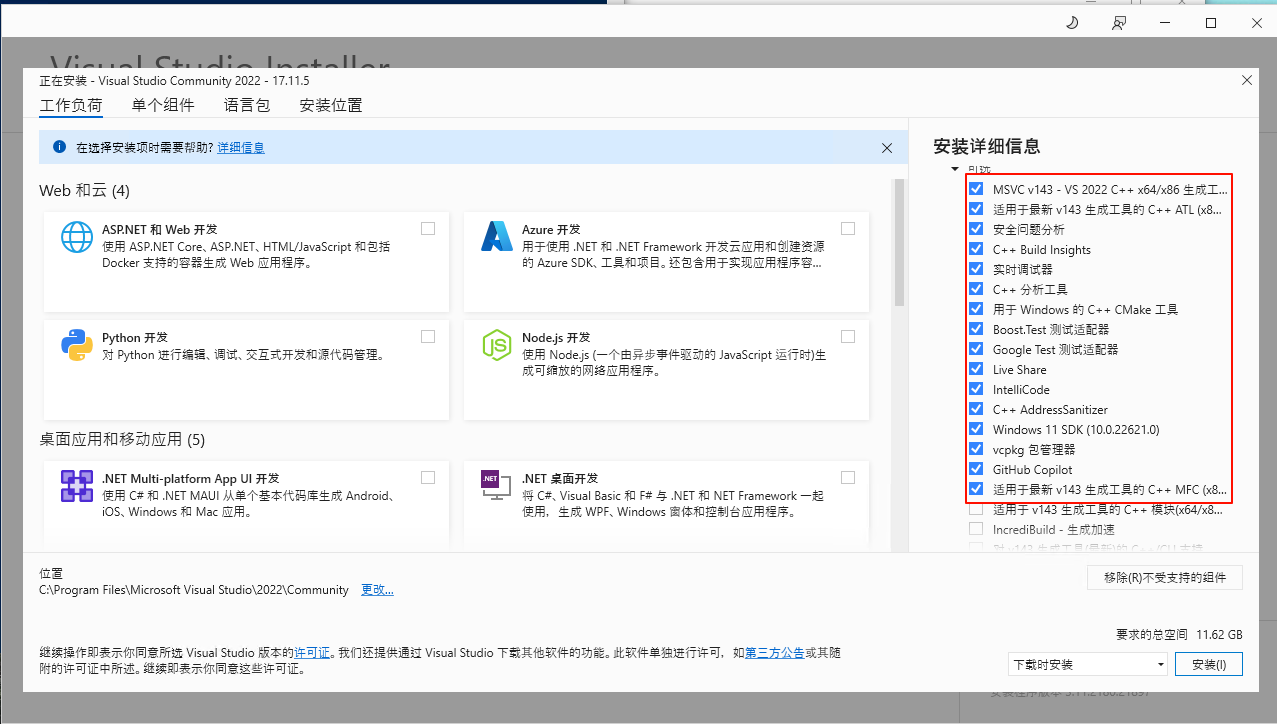1277x724 pixels.
Task: Click the Azure development logo icon
Action: pos(497,237)
